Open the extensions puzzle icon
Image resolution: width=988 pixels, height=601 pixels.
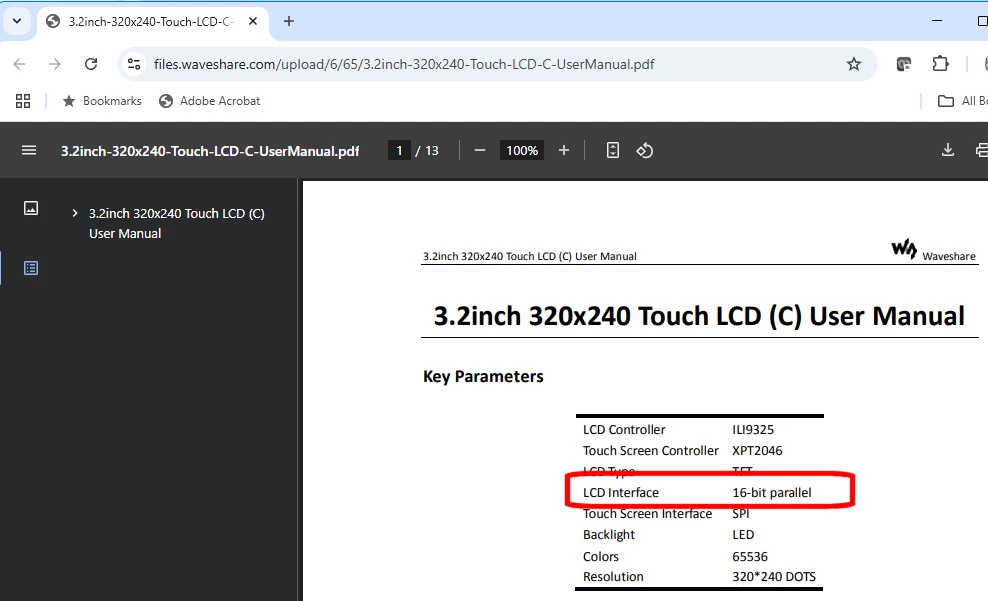[940, 64]
